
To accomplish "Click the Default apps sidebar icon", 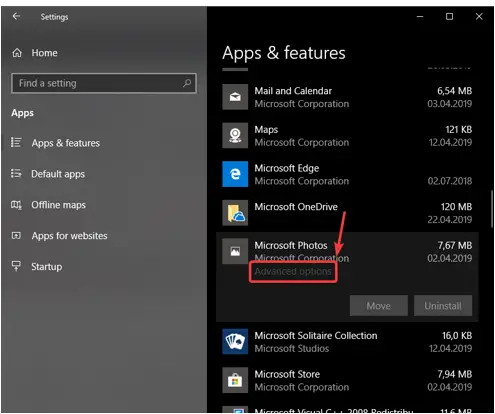I will point(16,173).
